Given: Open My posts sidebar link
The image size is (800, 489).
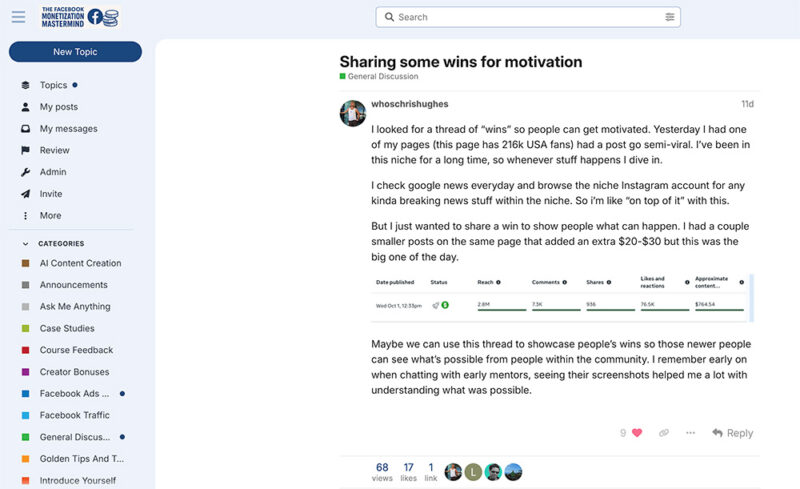Looking at the screenshot, I should coord(58,107).
